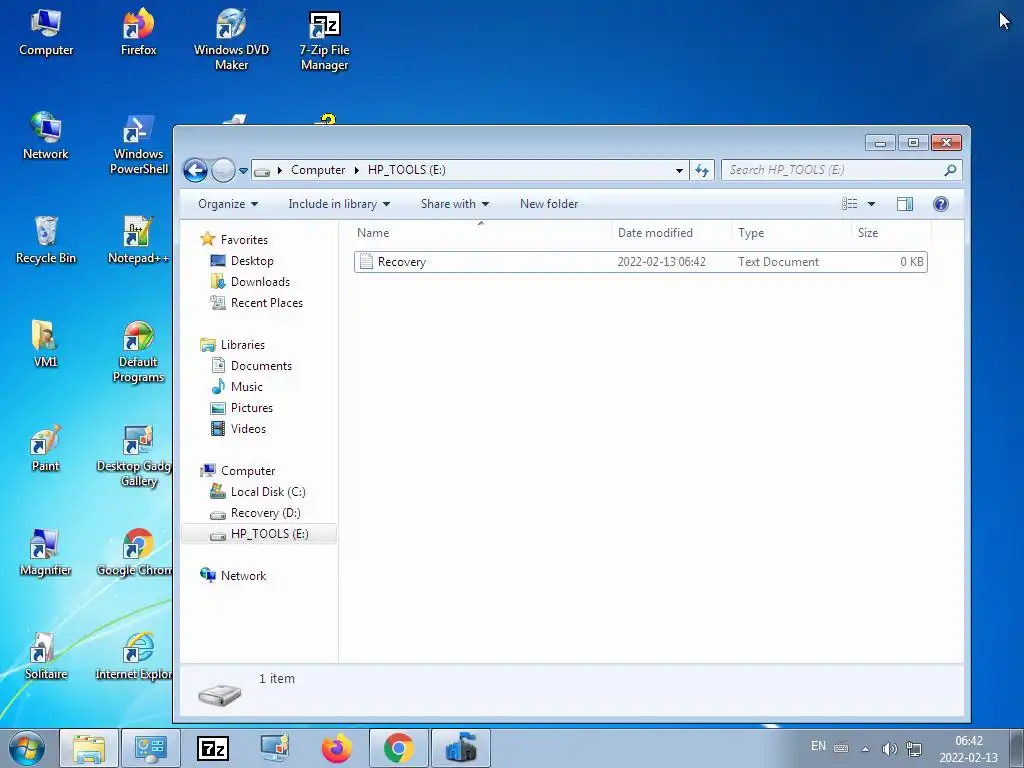Sort by Date modified column header
Image resolution: width=1024 pixels, height=768 pixels.
pos(672,232)
